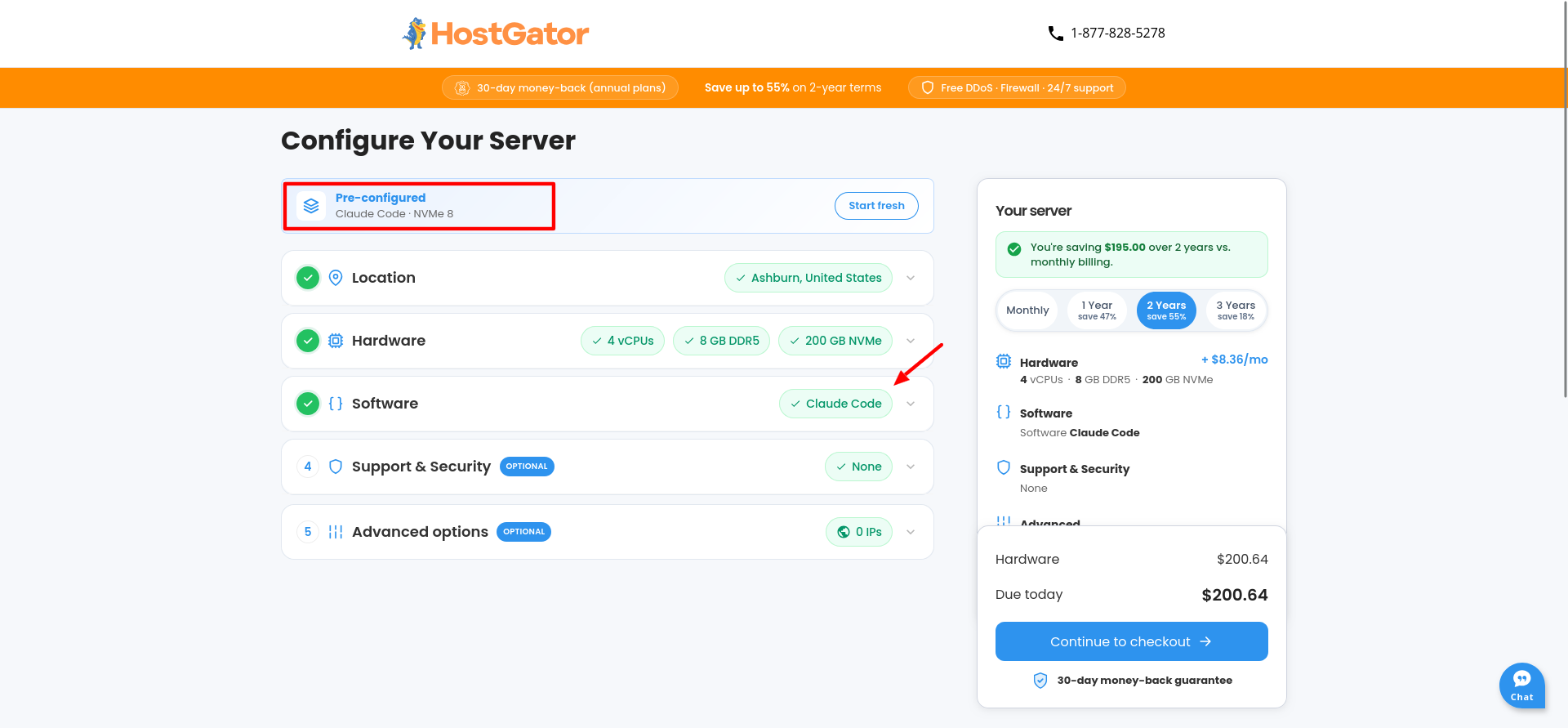Click the shield icon in Free DDoS banner

tap(928, 88)
